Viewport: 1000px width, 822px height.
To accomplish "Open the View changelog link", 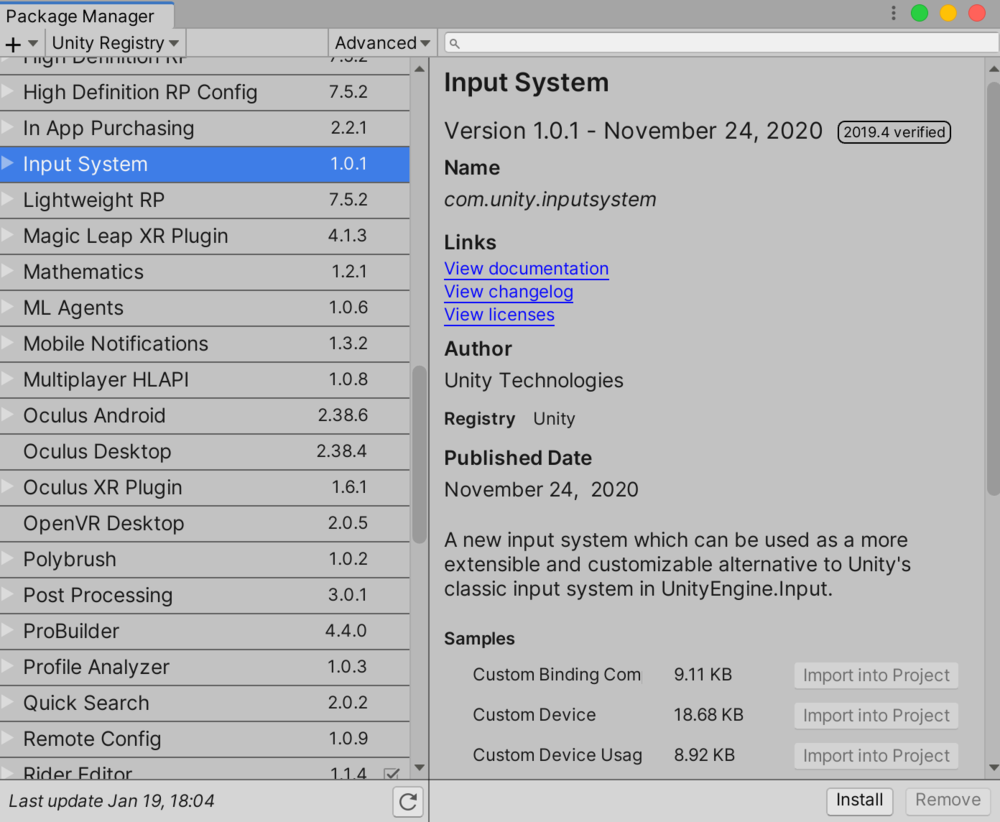I will 508,291.
